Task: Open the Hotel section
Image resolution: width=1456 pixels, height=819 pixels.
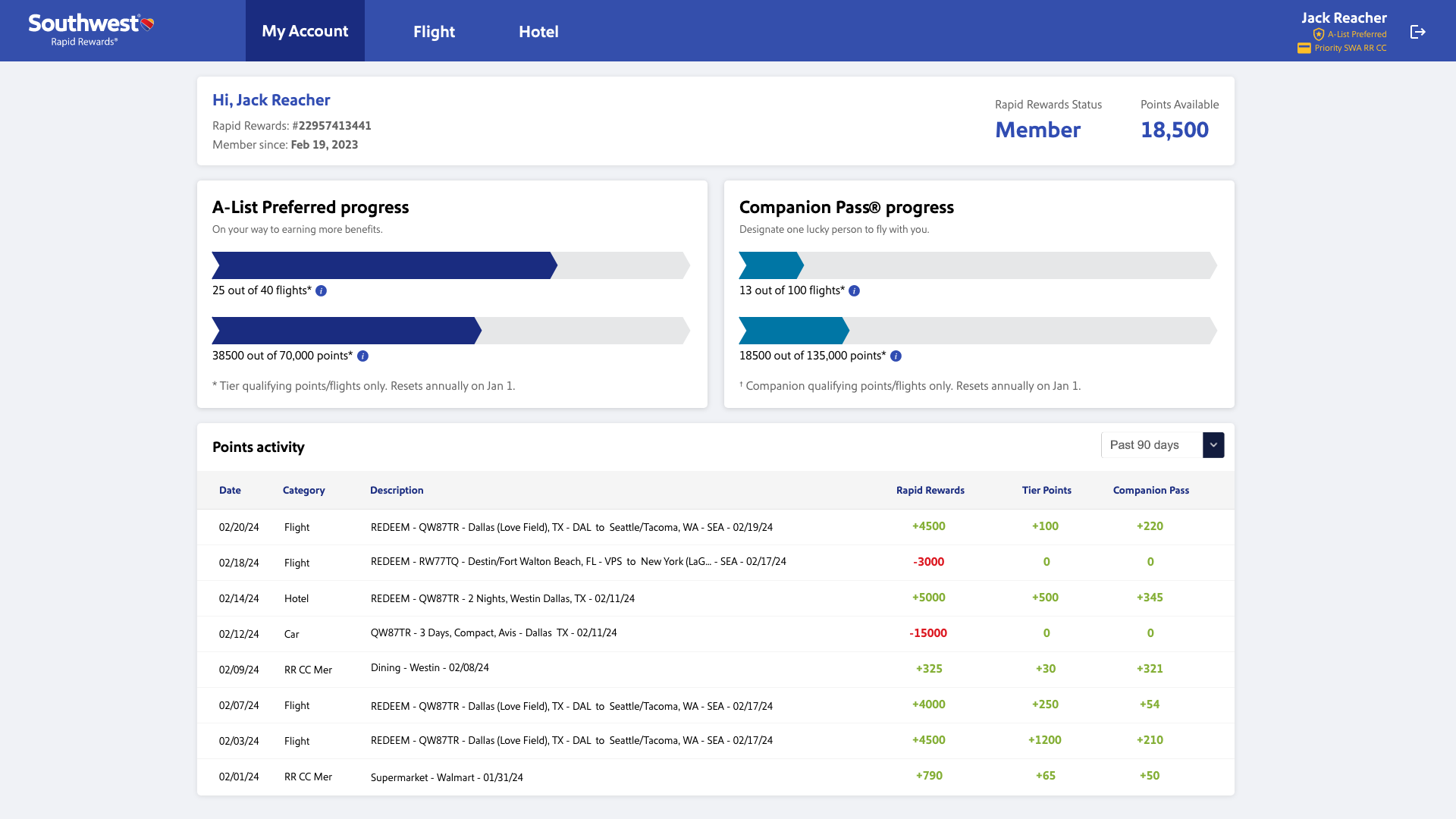Action: [538, 31]
